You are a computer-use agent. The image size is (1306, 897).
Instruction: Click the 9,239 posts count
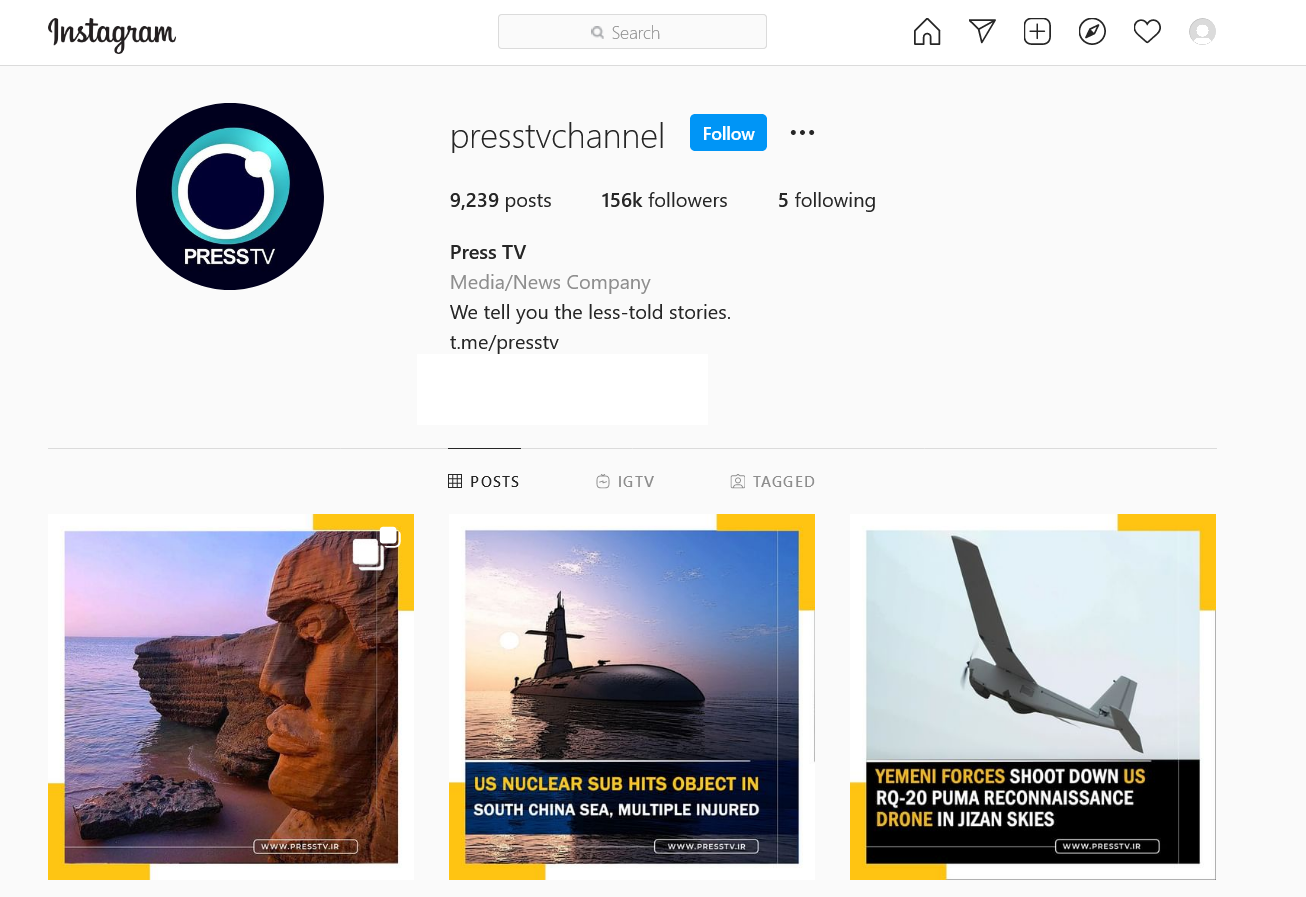tap(501, 200)
